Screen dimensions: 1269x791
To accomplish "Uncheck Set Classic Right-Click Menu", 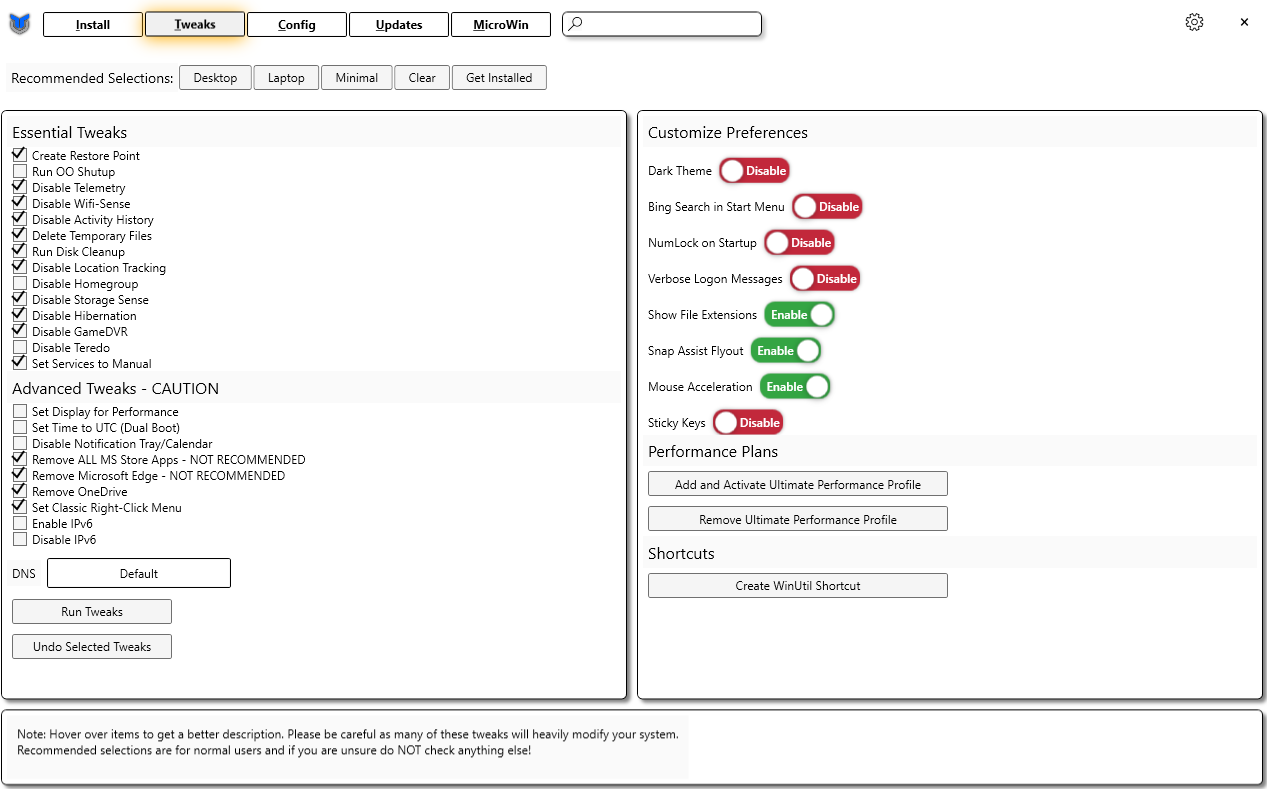I will click(20, 507).
